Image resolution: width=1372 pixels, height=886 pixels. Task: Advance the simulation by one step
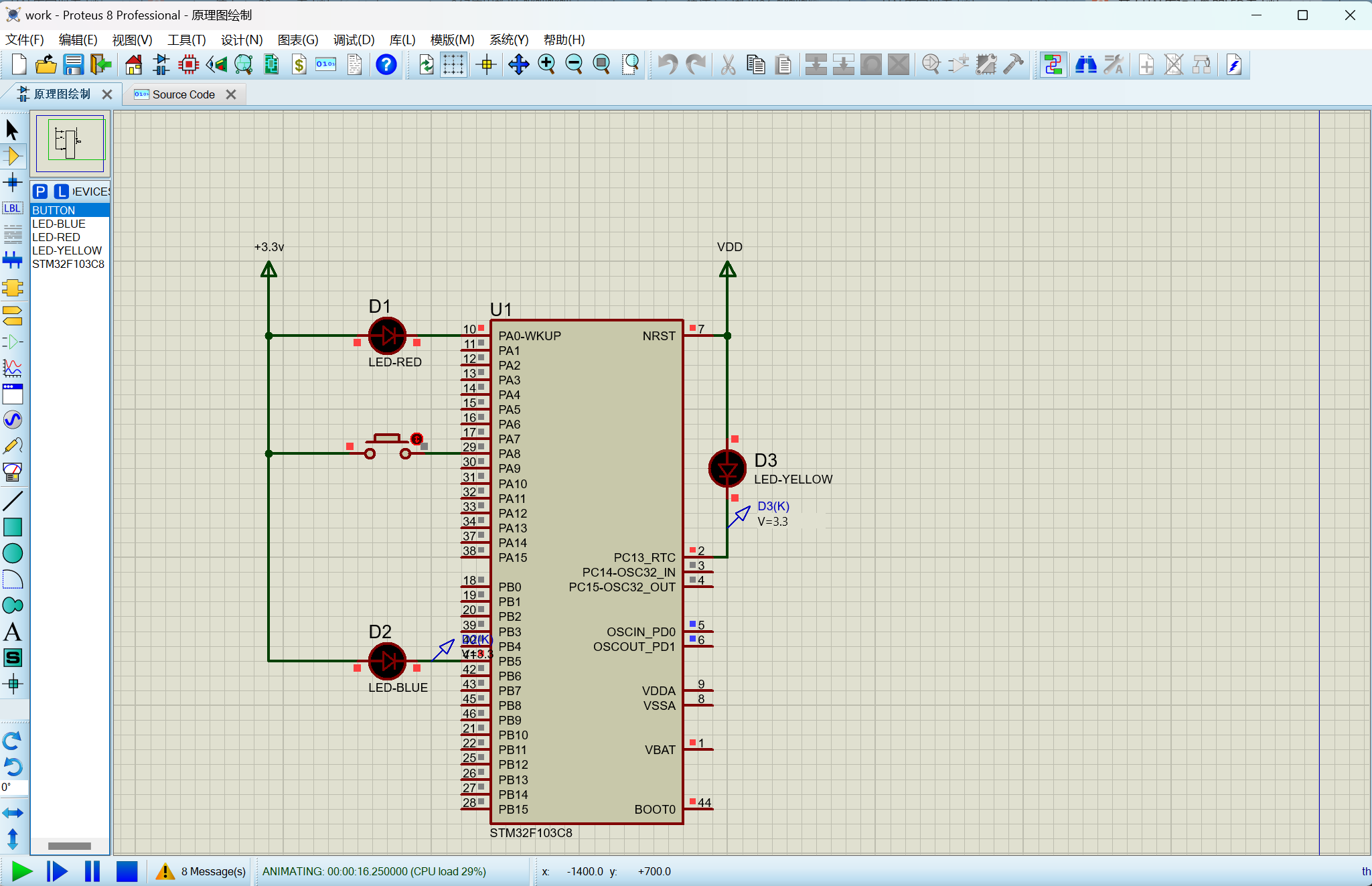58,871
